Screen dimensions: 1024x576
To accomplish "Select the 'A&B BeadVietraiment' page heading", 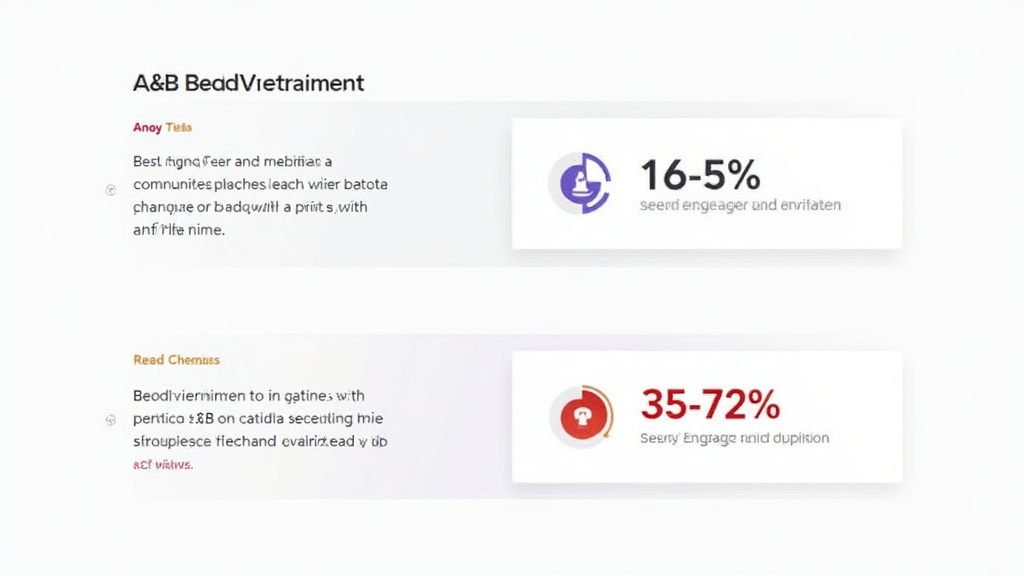I will tap(248, 83).
